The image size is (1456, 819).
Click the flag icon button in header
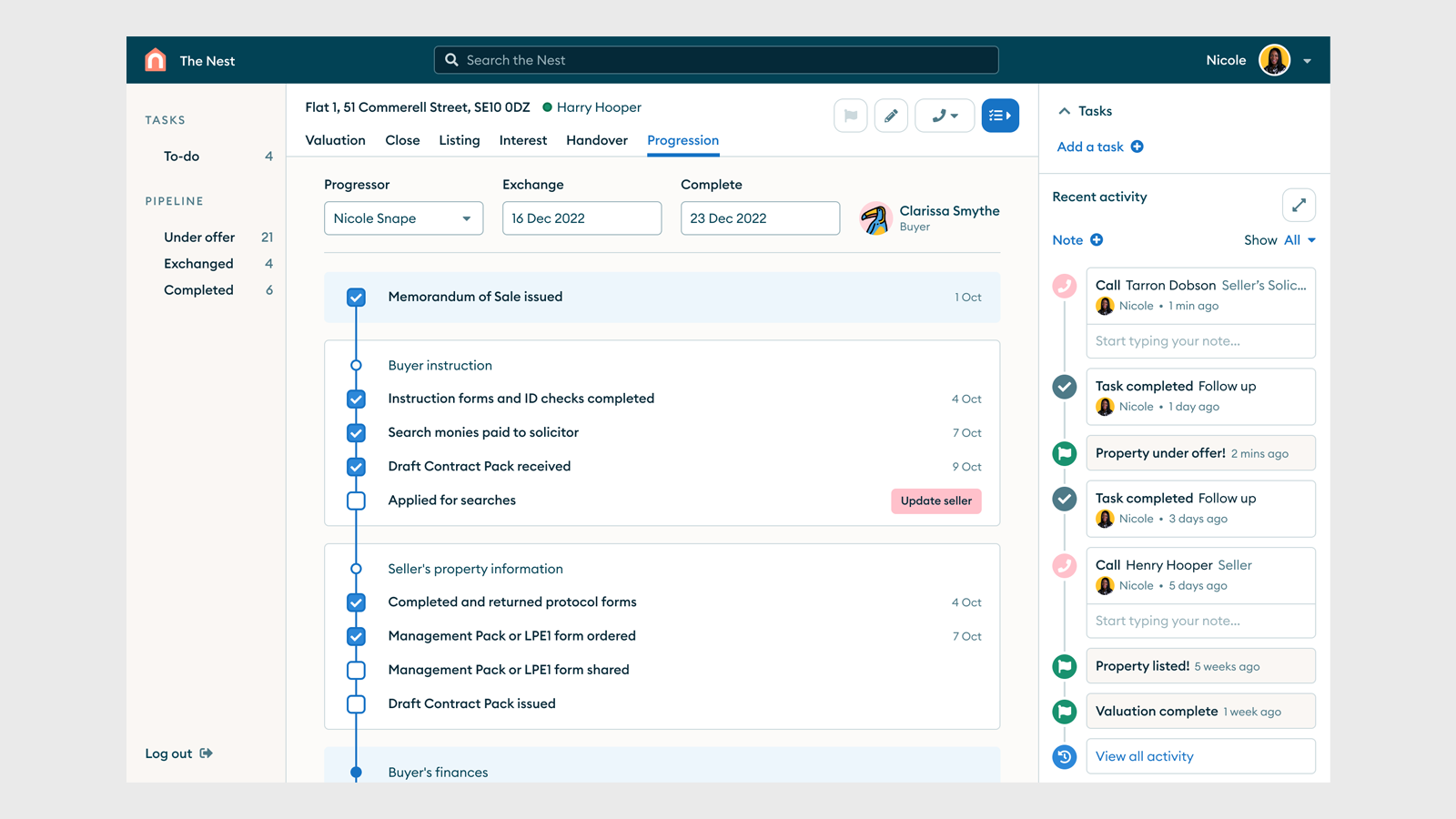click(850, 116)
